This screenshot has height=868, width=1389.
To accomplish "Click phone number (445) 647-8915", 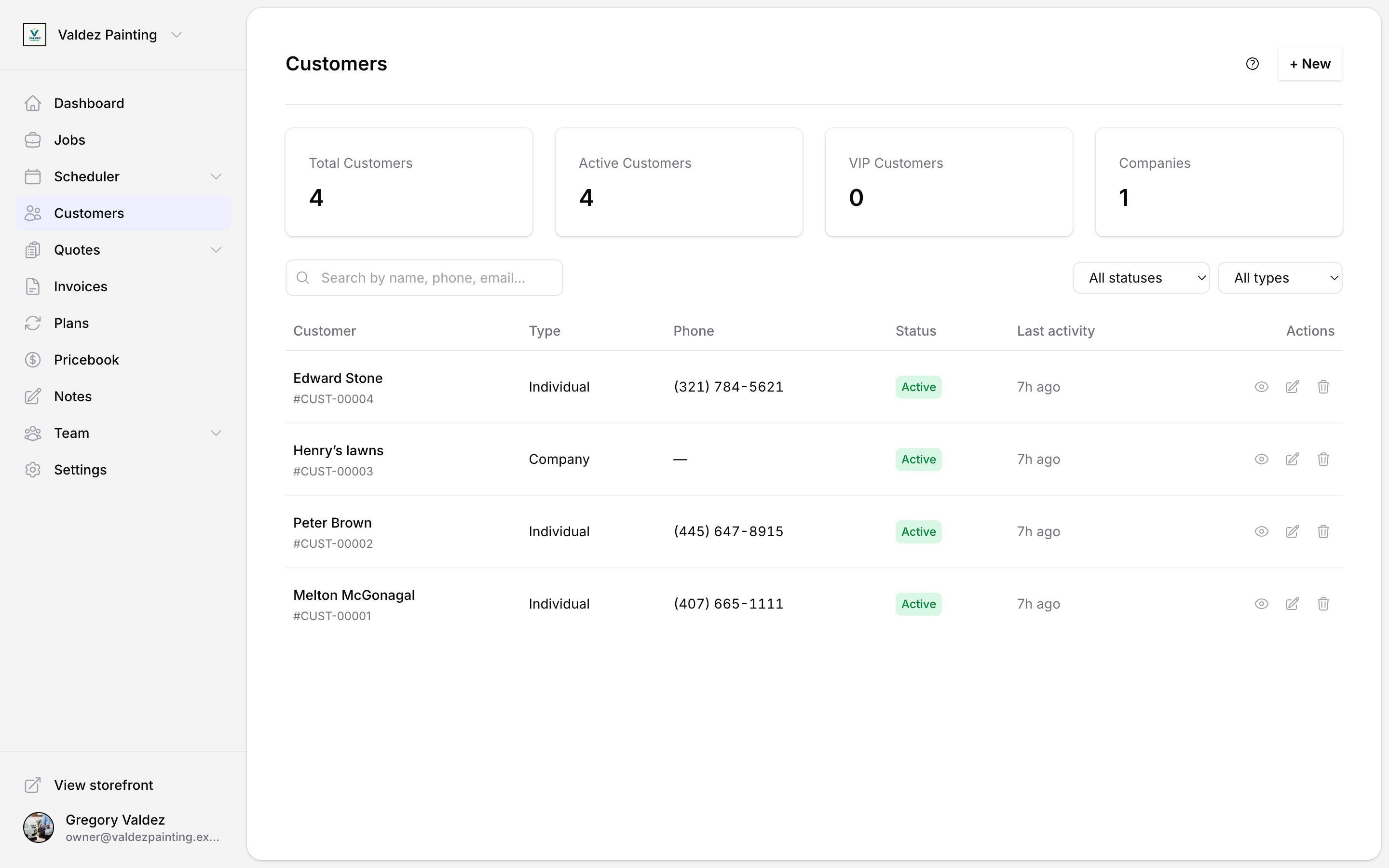I will (728, 531).
